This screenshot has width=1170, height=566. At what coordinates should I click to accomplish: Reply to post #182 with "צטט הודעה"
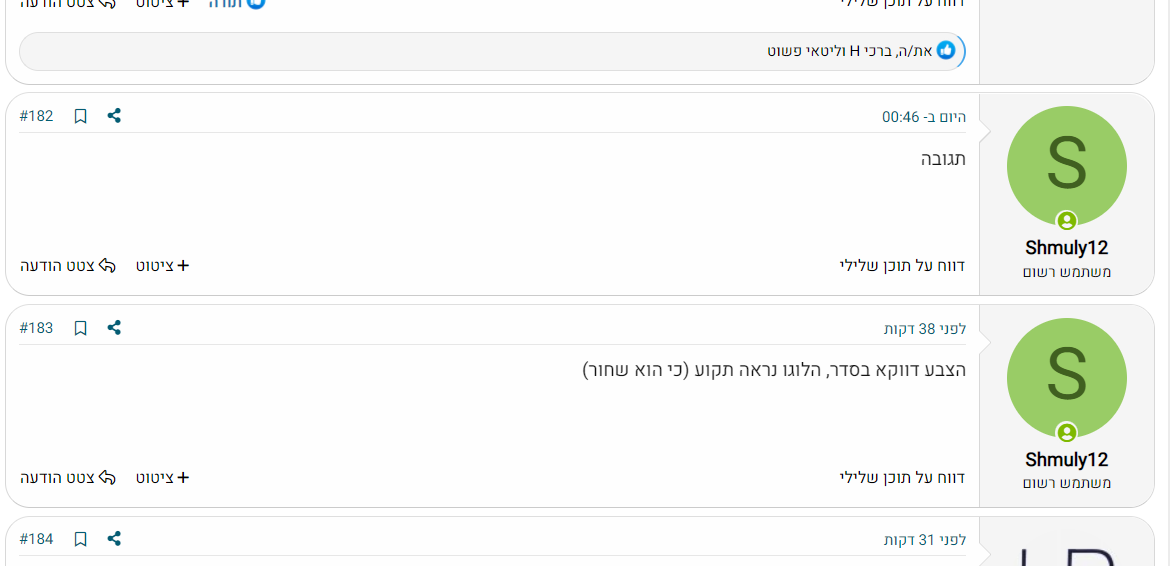pos(68,266)
